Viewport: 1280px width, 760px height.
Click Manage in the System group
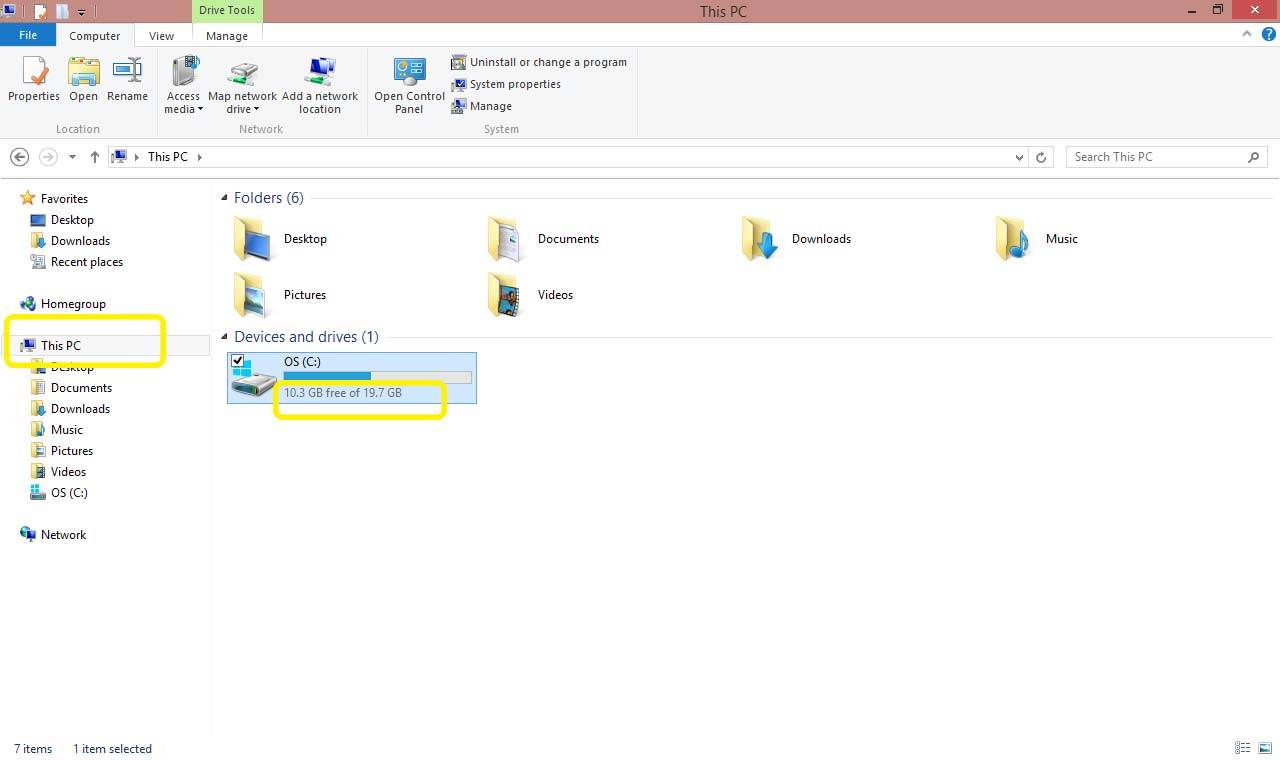click(x=482, y=106)
